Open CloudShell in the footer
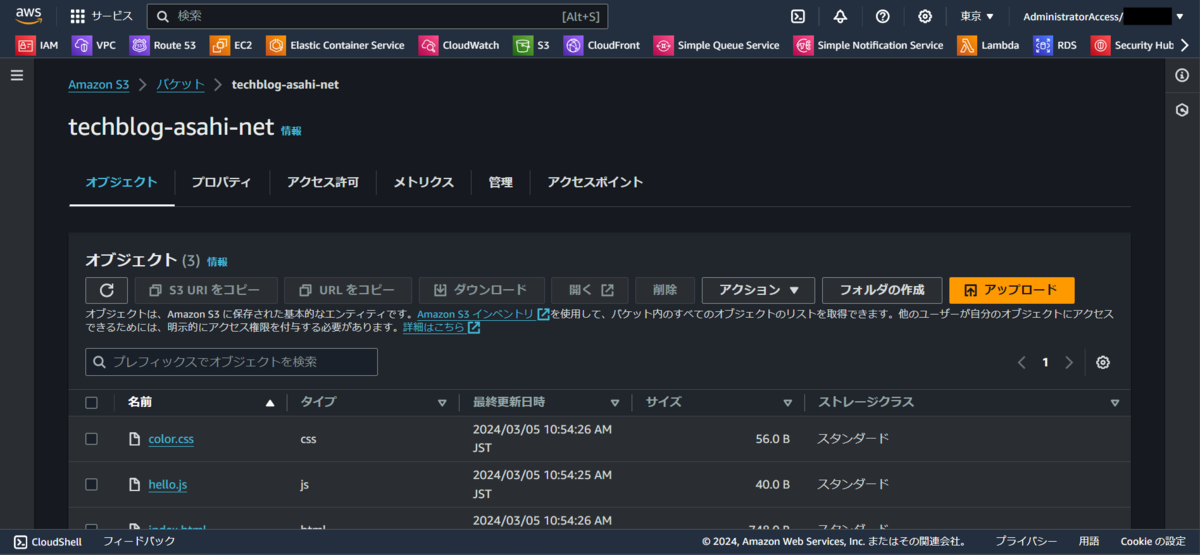1200x555 pixels. (50, 542)
